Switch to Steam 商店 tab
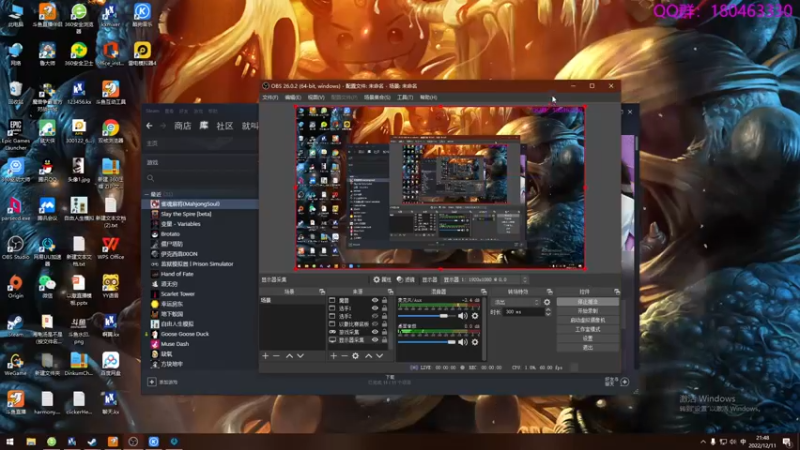The height and width of the screenshot is (450, 800). point(183,126)
